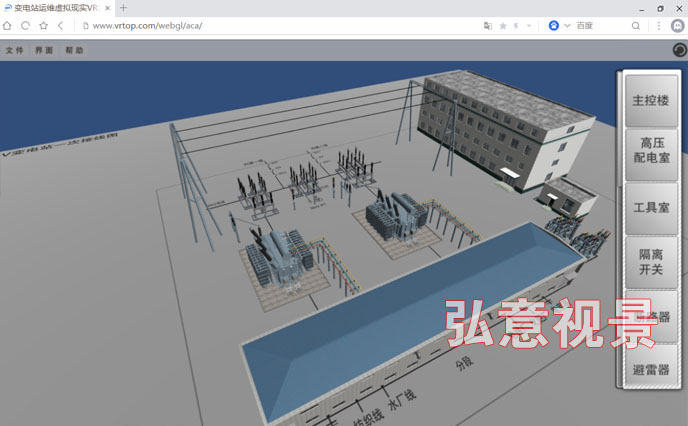This screenshot has height=426, width=688.
Task: Open the 界面 menu
Action: coord(44,50)
